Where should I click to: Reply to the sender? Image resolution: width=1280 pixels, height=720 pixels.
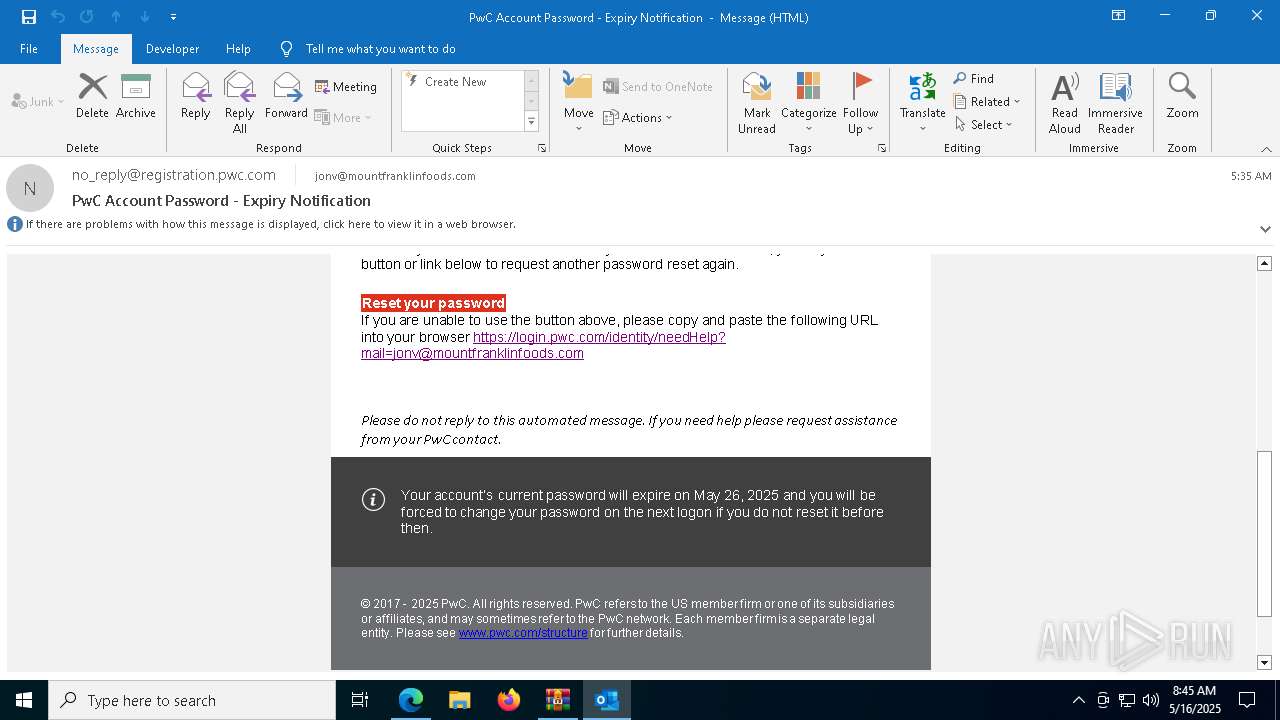pyautogui.click(x=196, y=96)
